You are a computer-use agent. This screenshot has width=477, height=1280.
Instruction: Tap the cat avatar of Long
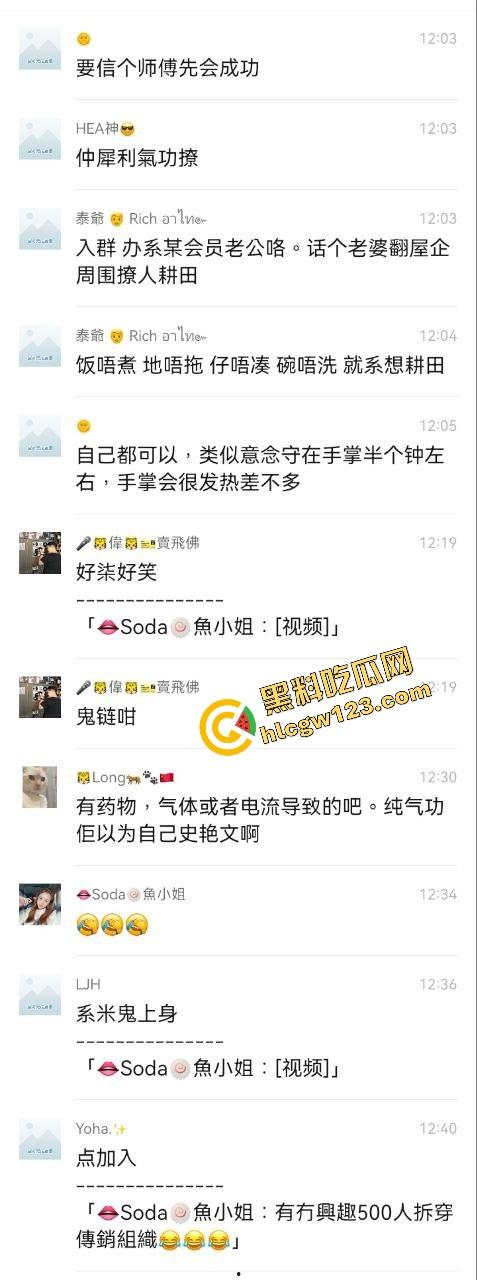pos(40,787)
